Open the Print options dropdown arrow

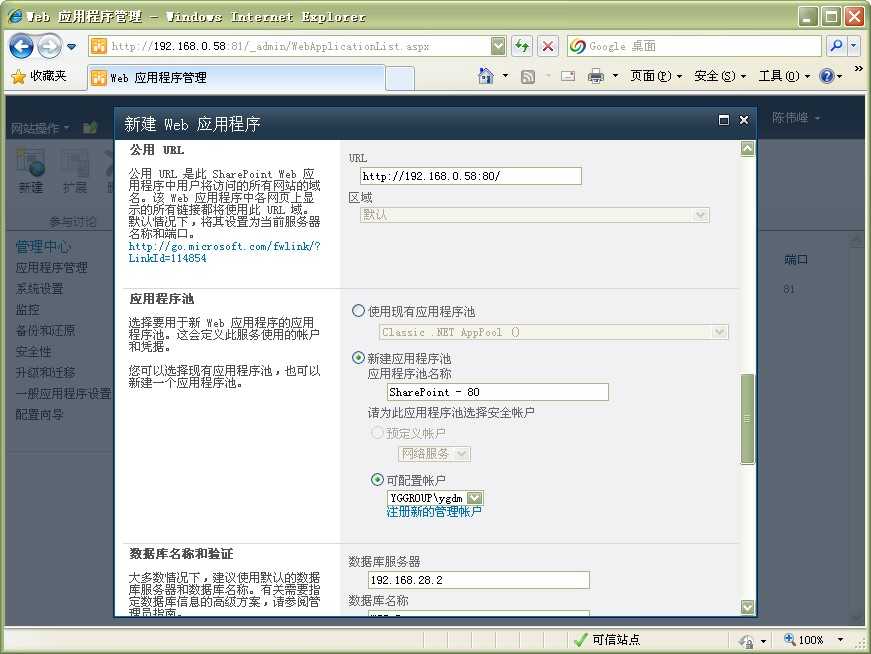pyautogui.click(x=615, y=76)
